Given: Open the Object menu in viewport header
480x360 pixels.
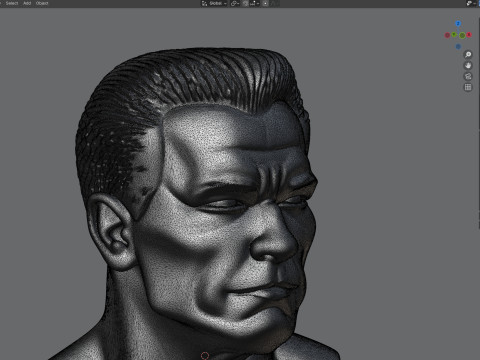Looking at the screenshot, I should tap(42, 3).
